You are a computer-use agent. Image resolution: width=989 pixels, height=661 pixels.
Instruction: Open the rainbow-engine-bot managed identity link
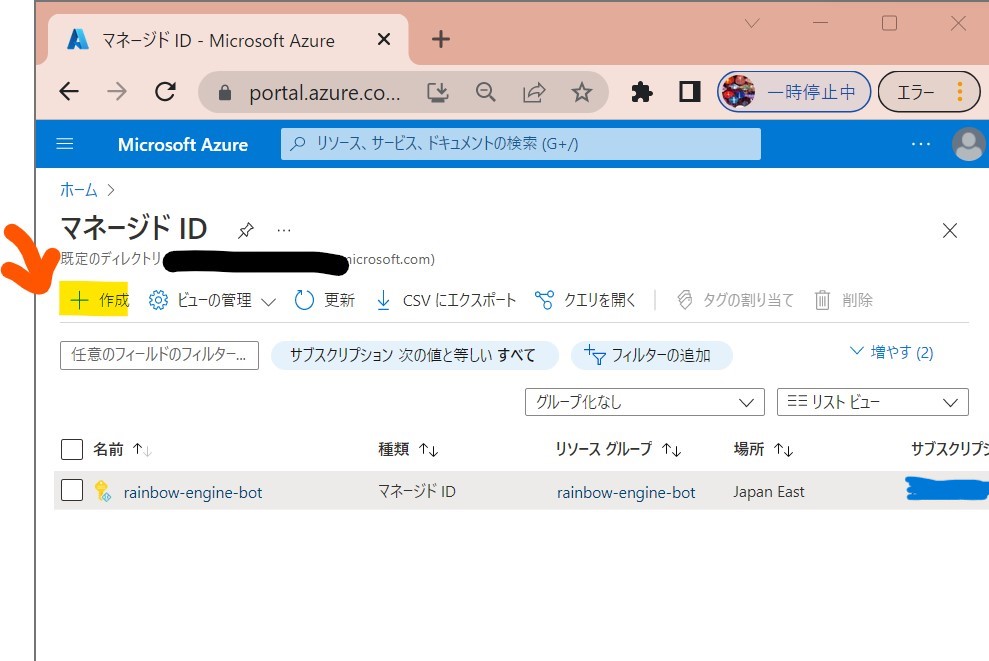click(x=192, y=493)
